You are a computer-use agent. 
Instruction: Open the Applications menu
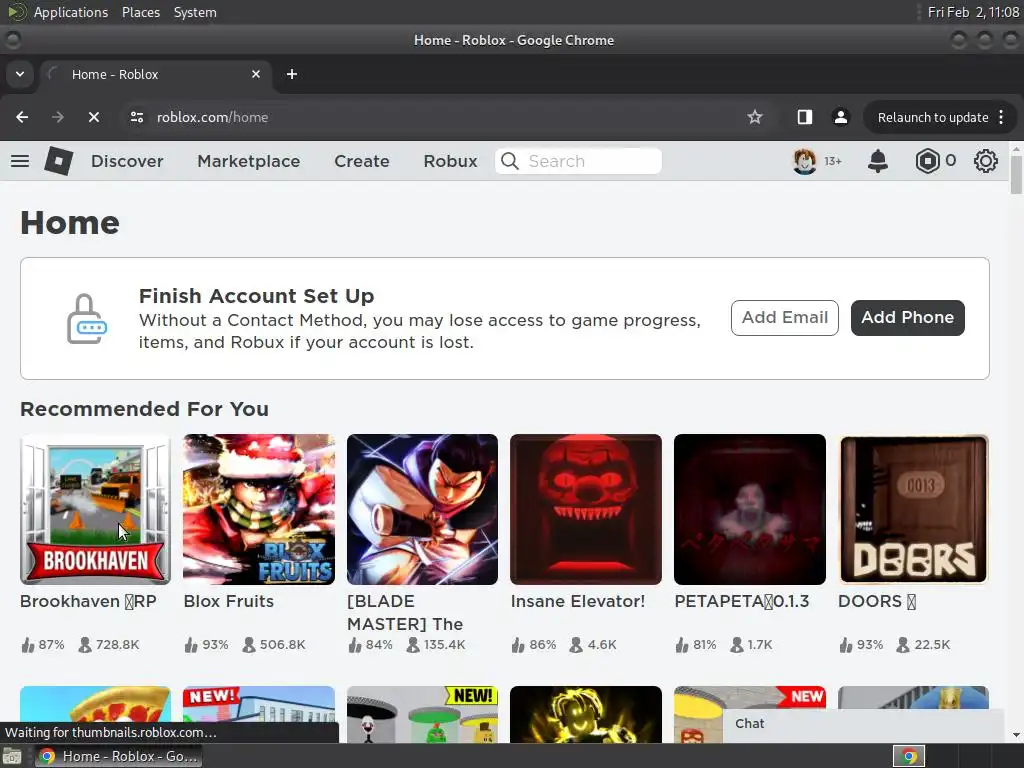point(71,12)
